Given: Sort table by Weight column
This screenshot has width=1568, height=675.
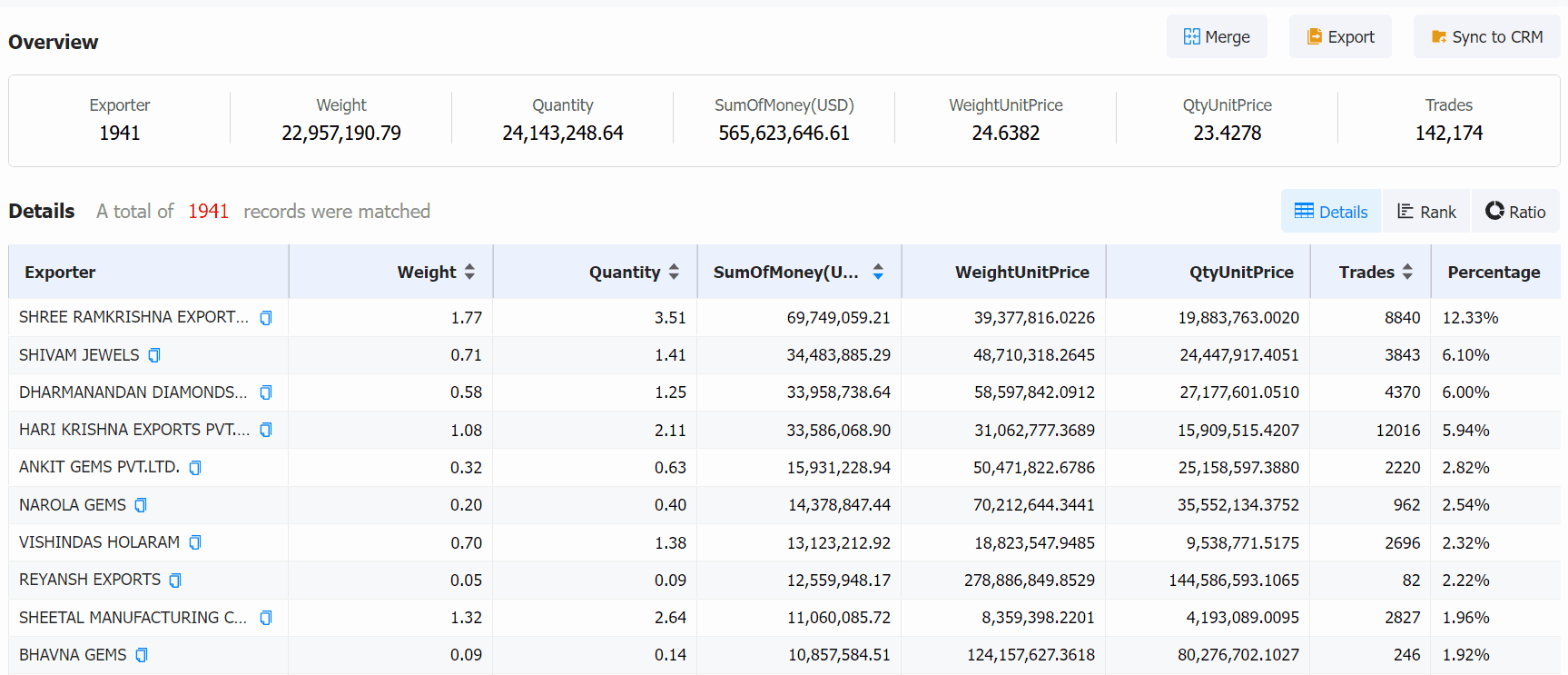Looking at the screenshot, I should click(469, 272).
